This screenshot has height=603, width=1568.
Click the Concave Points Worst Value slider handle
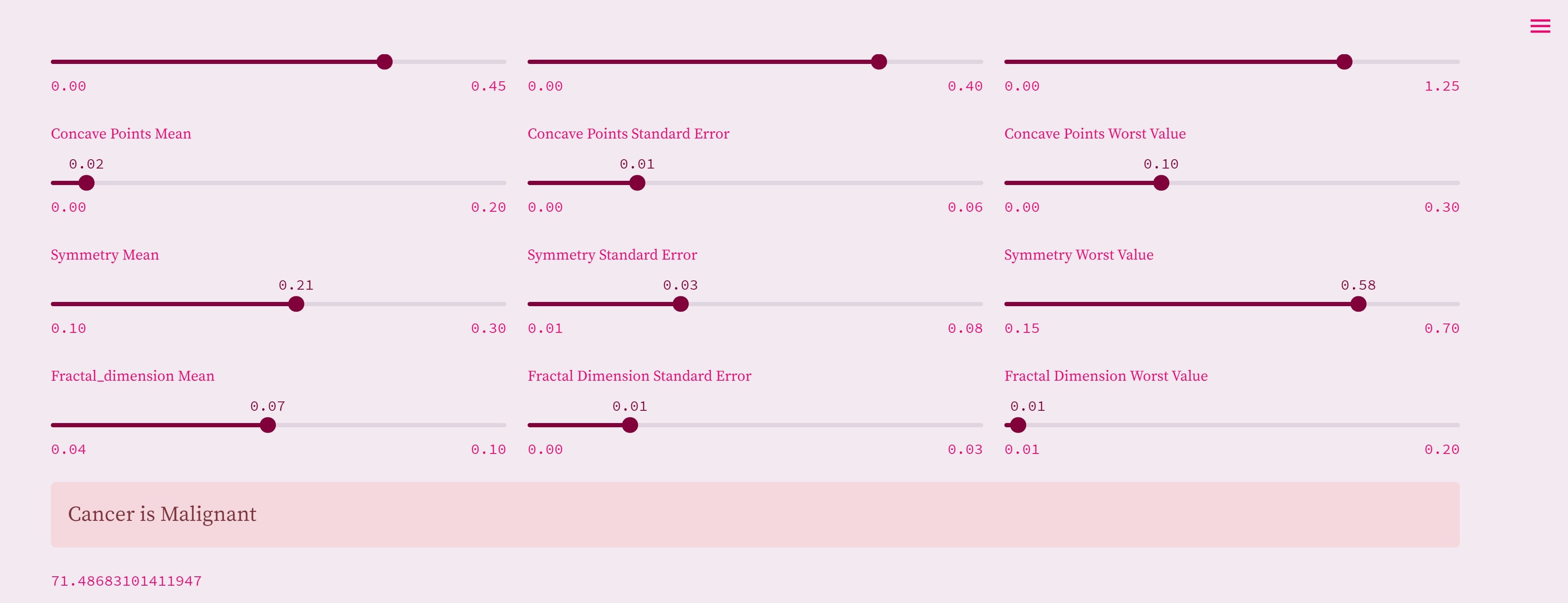[1161, 183]
